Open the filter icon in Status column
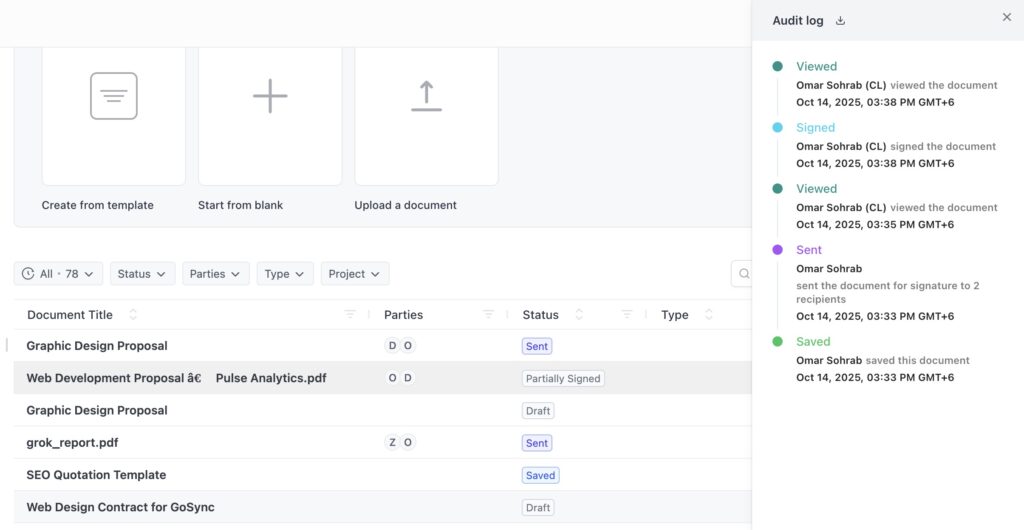 (627, 314)
